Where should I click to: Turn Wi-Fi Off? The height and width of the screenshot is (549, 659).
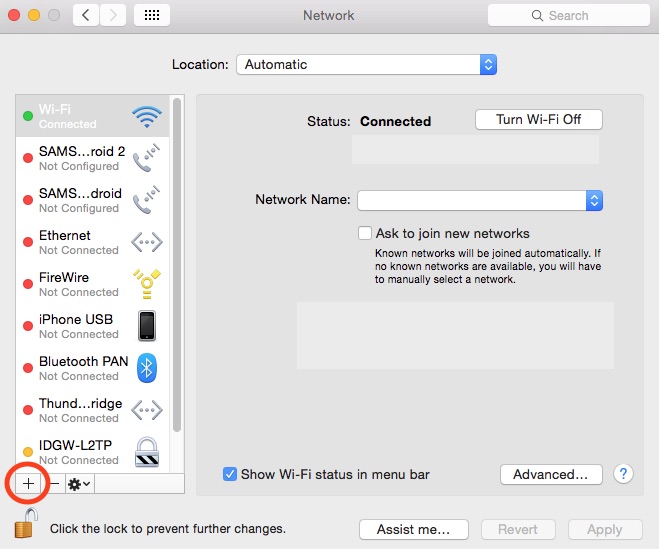538,120
